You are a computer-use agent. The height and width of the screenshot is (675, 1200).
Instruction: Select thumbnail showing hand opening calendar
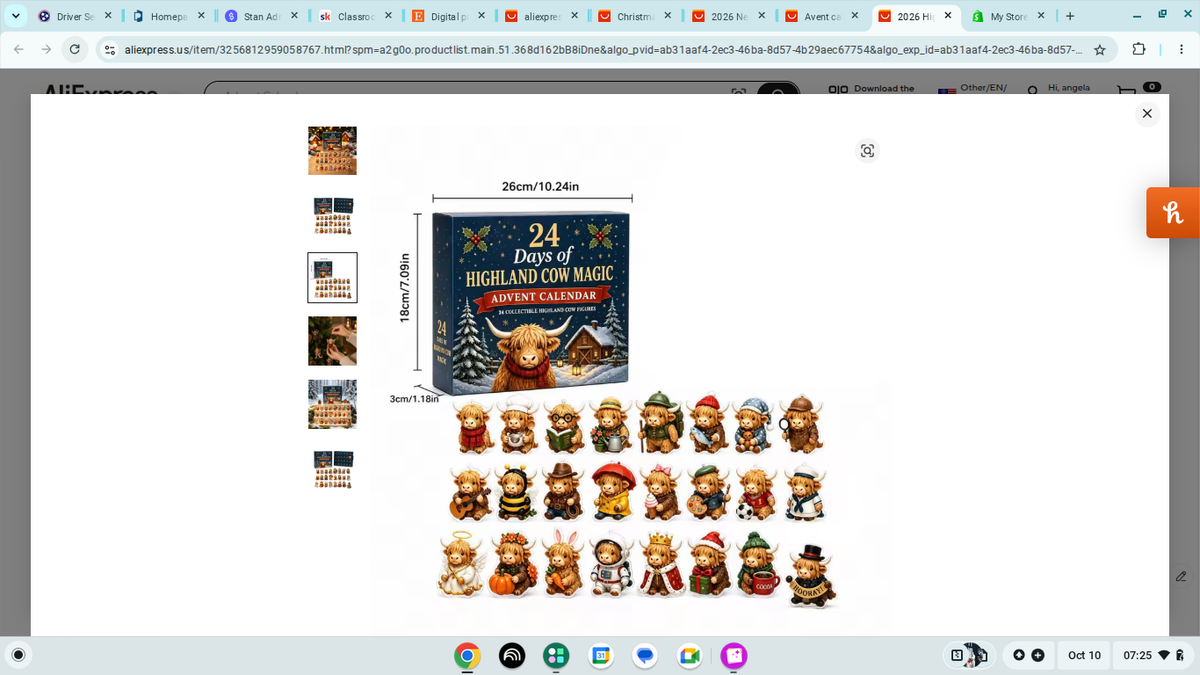332,341
